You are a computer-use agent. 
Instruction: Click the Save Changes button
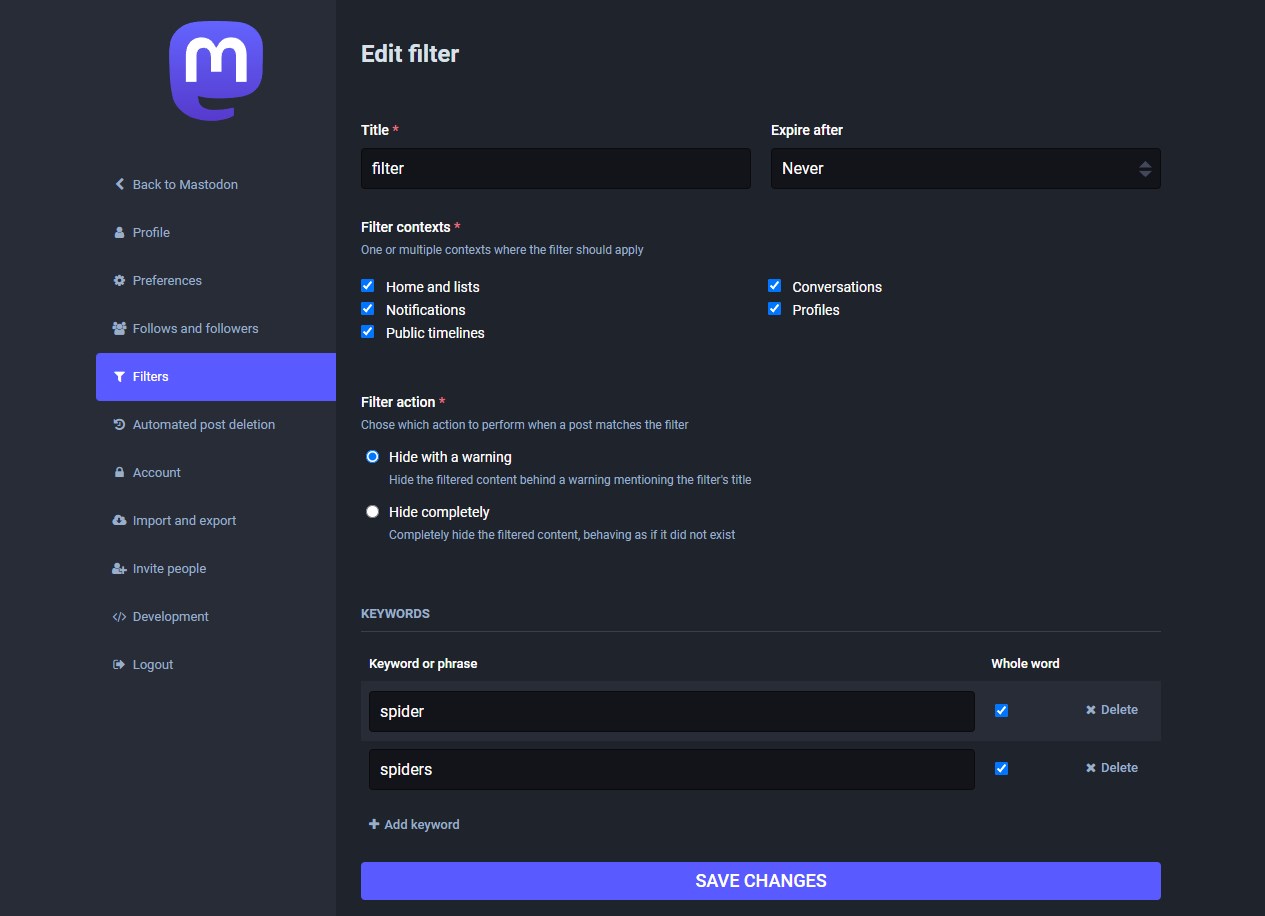pyautogui.click(x=761, y=881)
